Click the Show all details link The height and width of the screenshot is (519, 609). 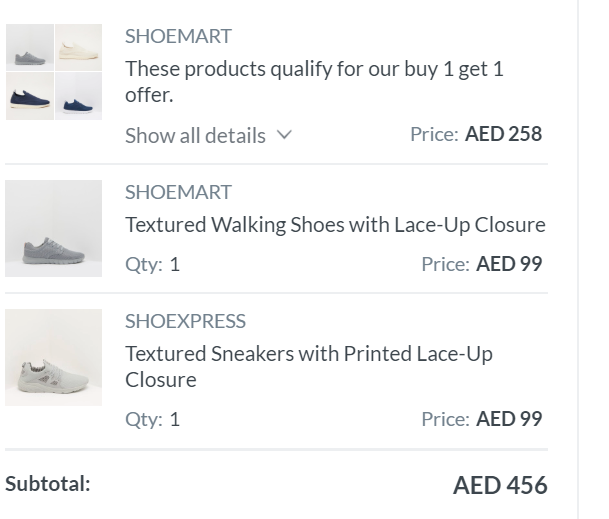point(195,135)
